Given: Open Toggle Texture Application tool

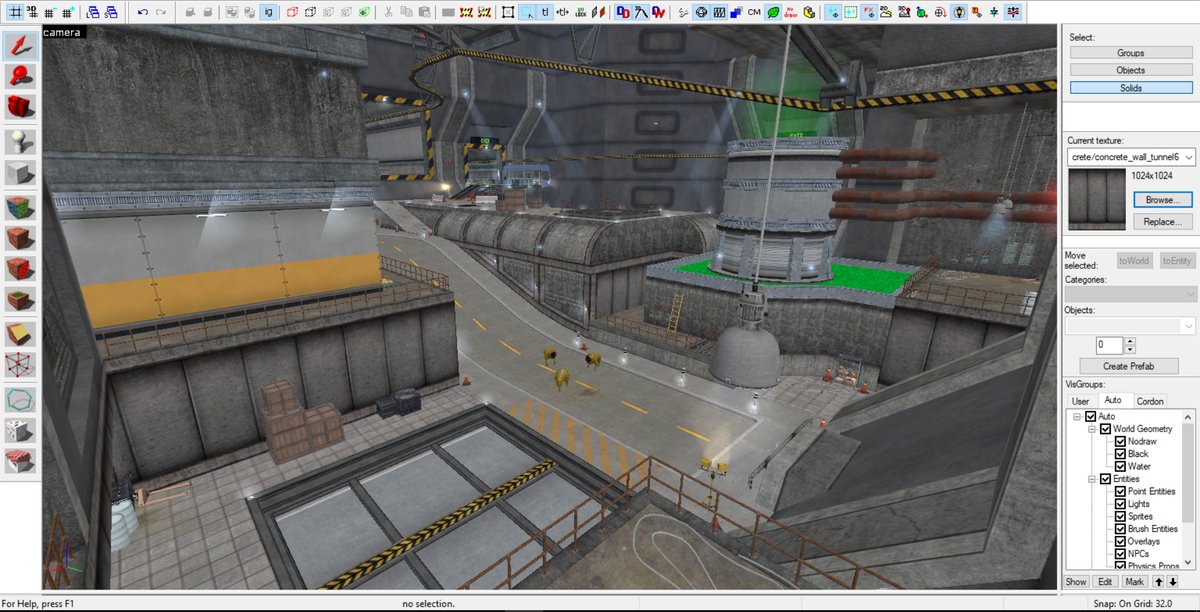Looking at the screenshot, I should click(x=20, y=206).
